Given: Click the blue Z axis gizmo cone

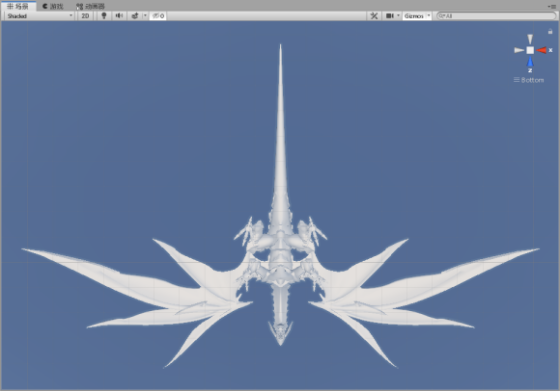Looking at the screenshot, I should click(x=530, y=61).
